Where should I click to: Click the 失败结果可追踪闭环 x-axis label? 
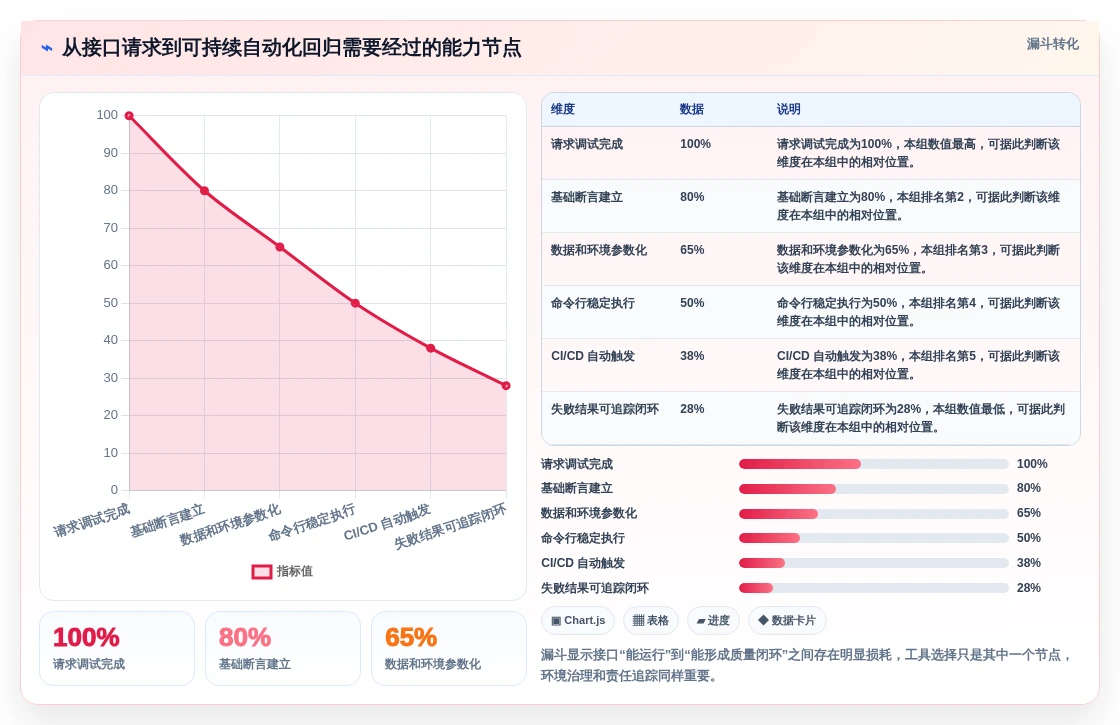pos(451,526)
